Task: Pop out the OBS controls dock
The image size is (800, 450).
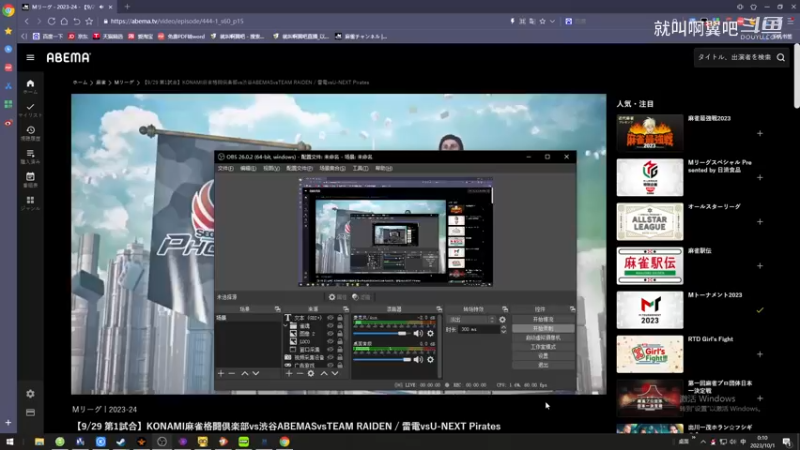Action: 572,309
